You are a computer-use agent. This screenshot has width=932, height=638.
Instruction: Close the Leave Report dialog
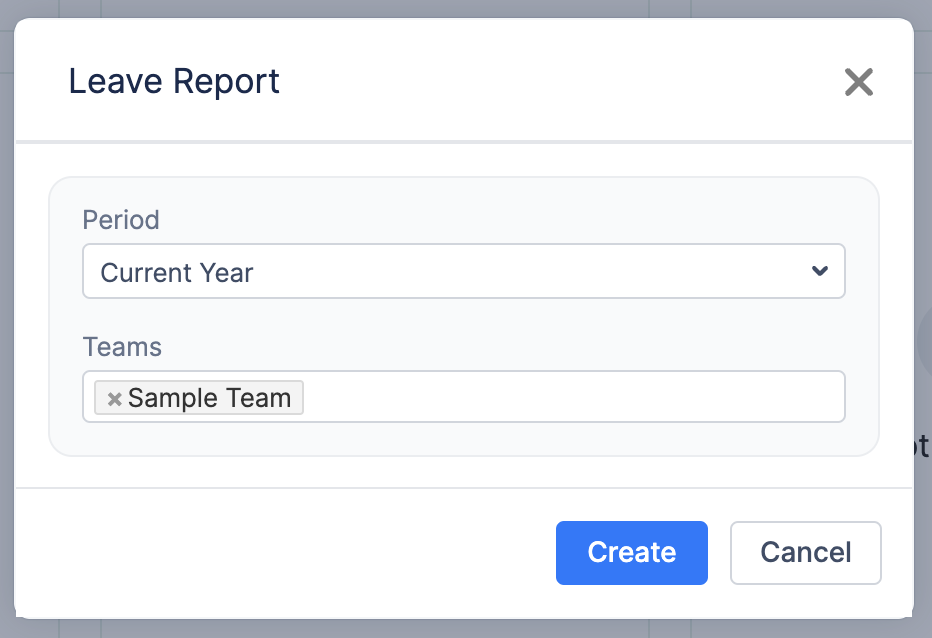tap(858, 82)
